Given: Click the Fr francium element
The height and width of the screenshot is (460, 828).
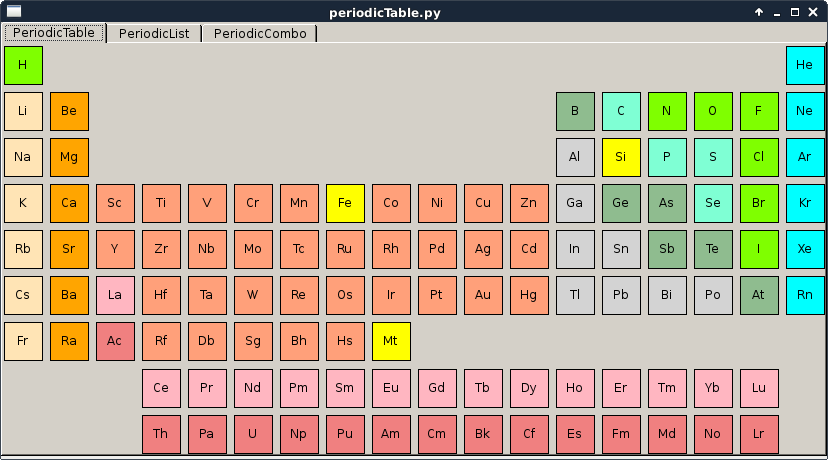Looking at the screenshot, I should pos(23,341).
